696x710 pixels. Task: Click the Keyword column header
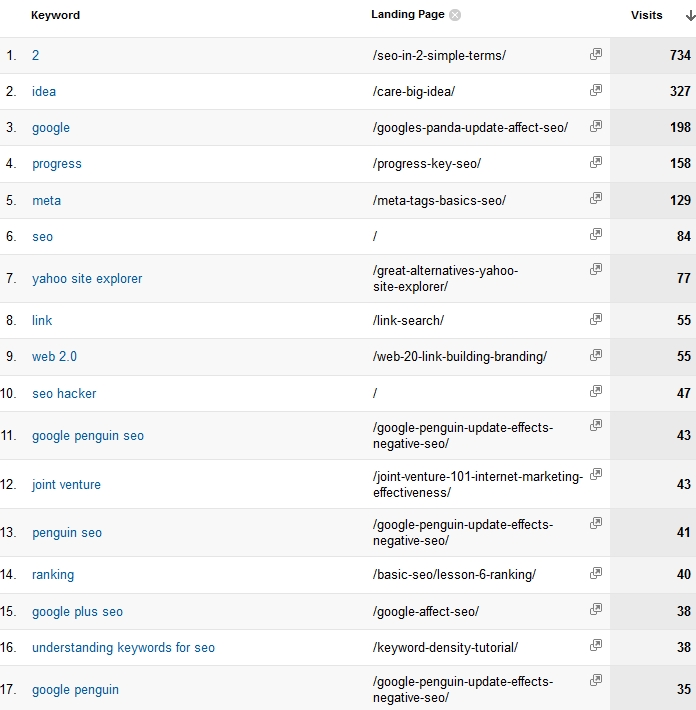pyautogui.click(x=55, y=16)
